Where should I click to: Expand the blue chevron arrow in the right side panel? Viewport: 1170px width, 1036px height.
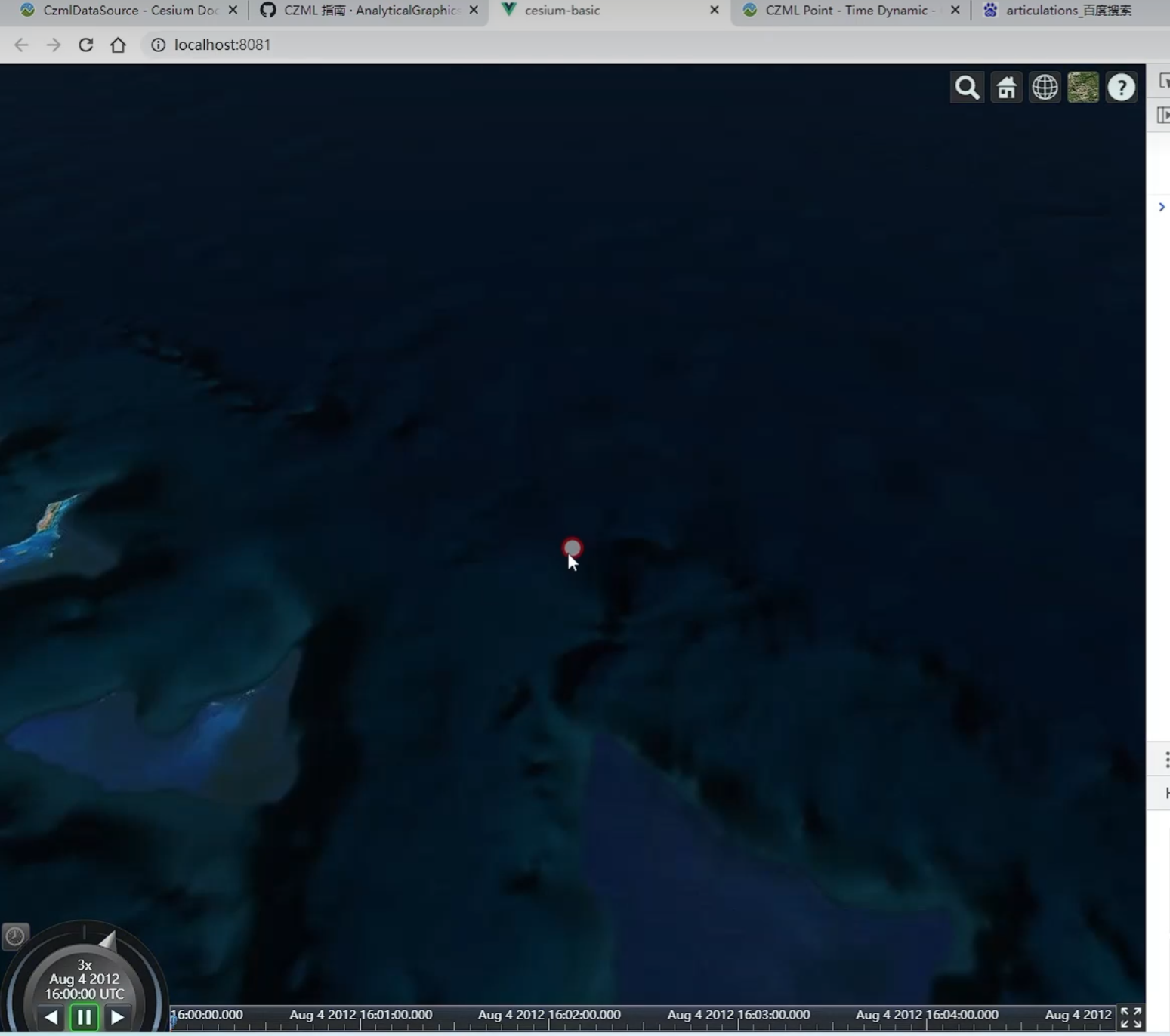pyautogui.click(x=1162, y=207)
